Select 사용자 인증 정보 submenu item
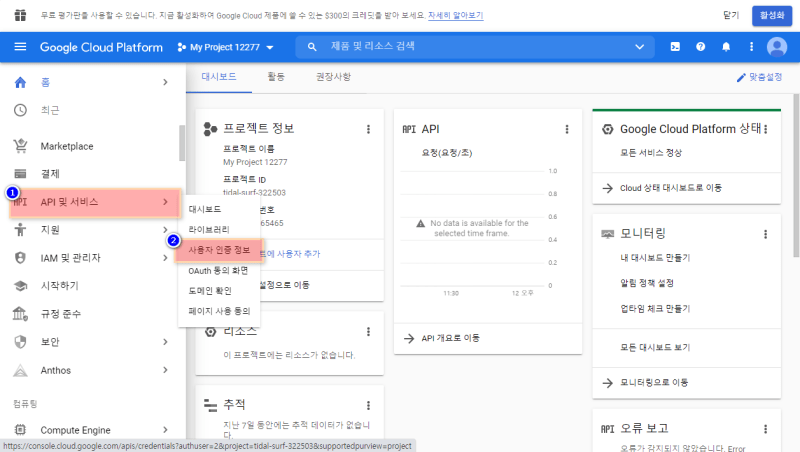The width and height of the screenshot is (800, 452). pos(219,250)
